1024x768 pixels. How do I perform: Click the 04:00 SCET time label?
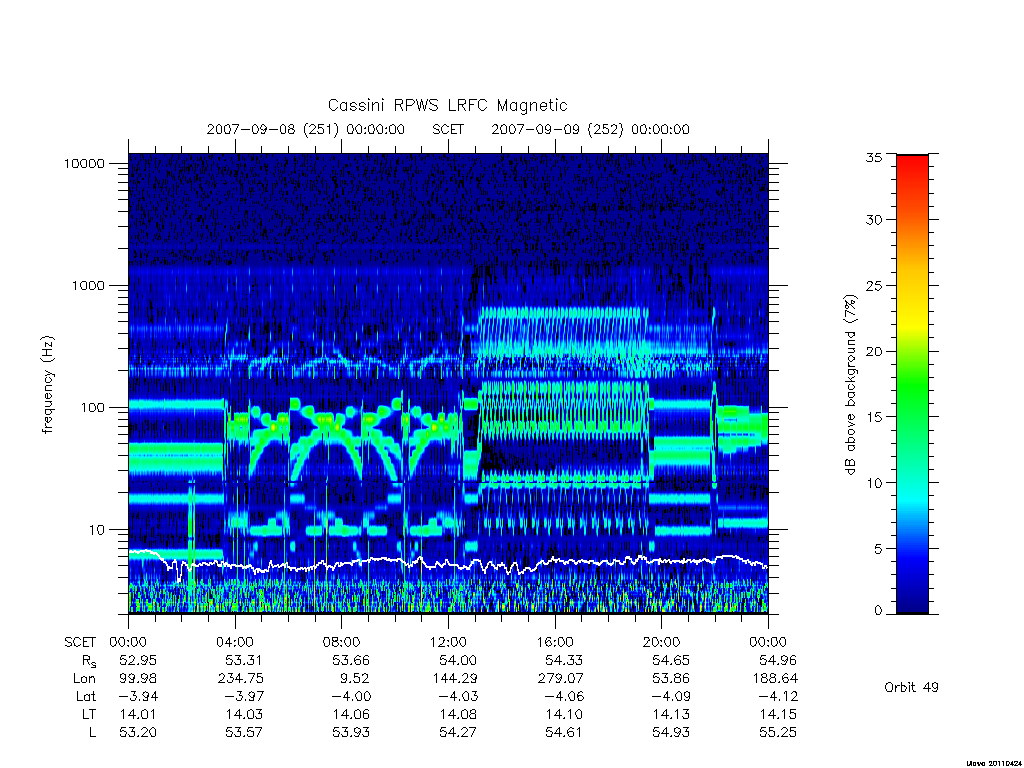click(235, 642)
